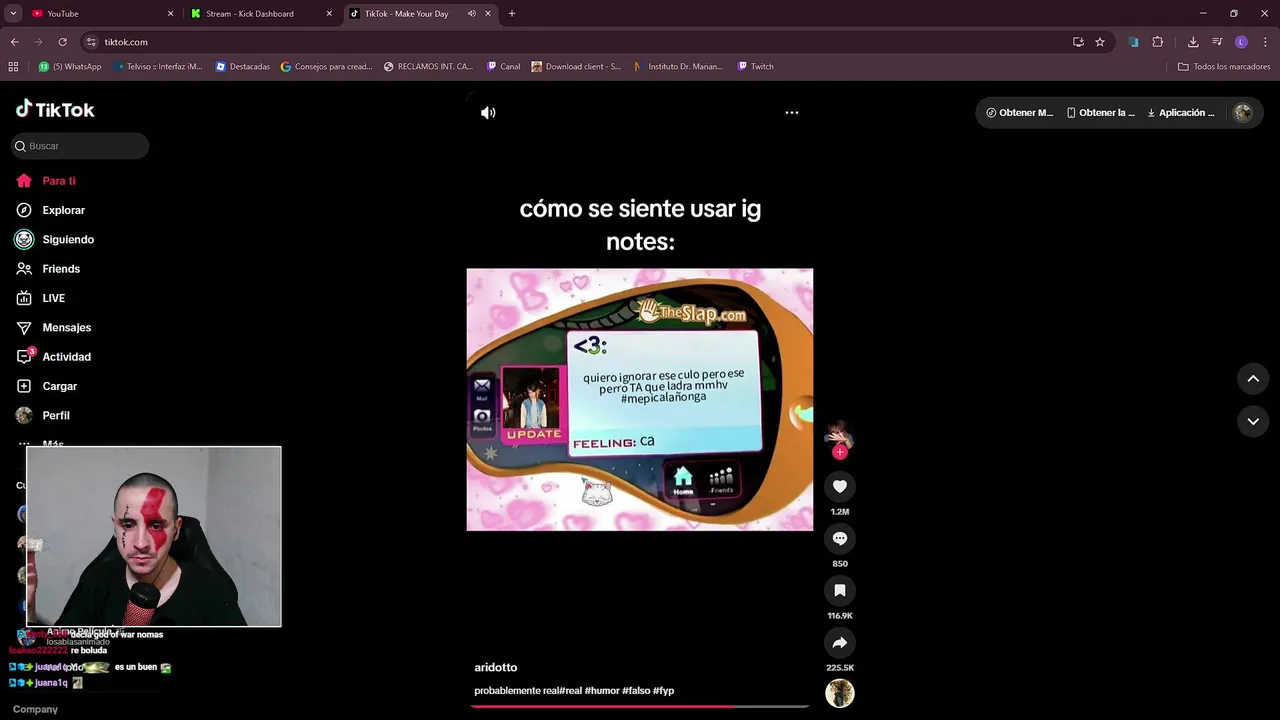Click the Obtener M... button

pos(1019,113)
